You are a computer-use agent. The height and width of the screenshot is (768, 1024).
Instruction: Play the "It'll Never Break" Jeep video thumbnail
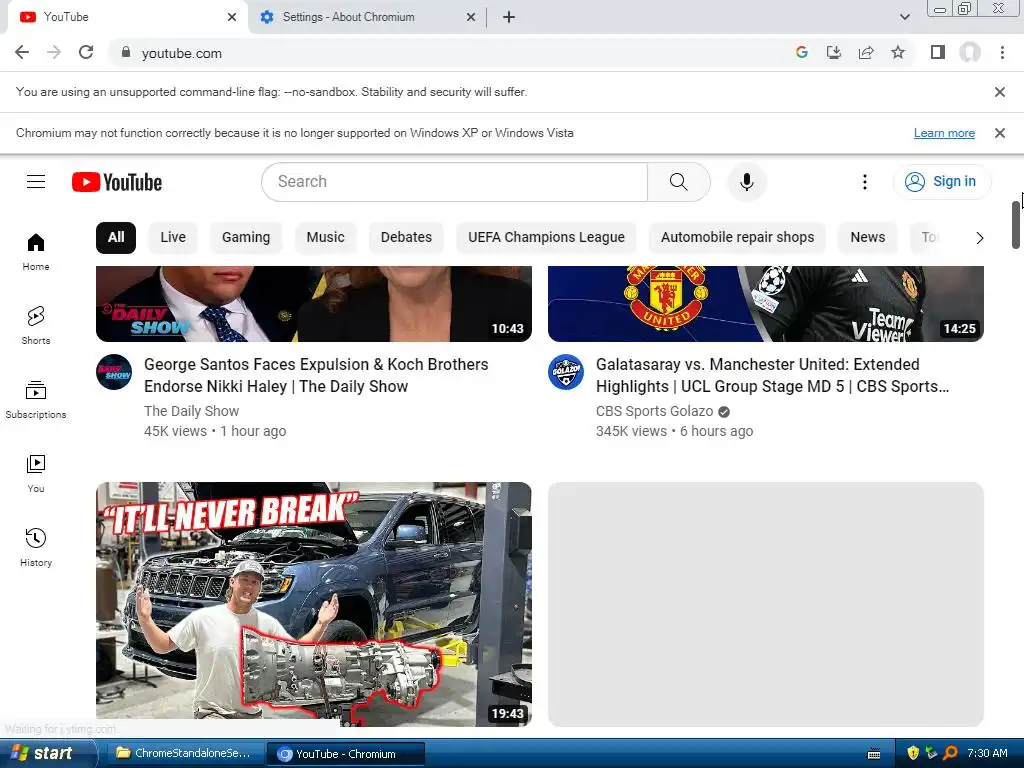pyautogui.click(x=313, y=604)
